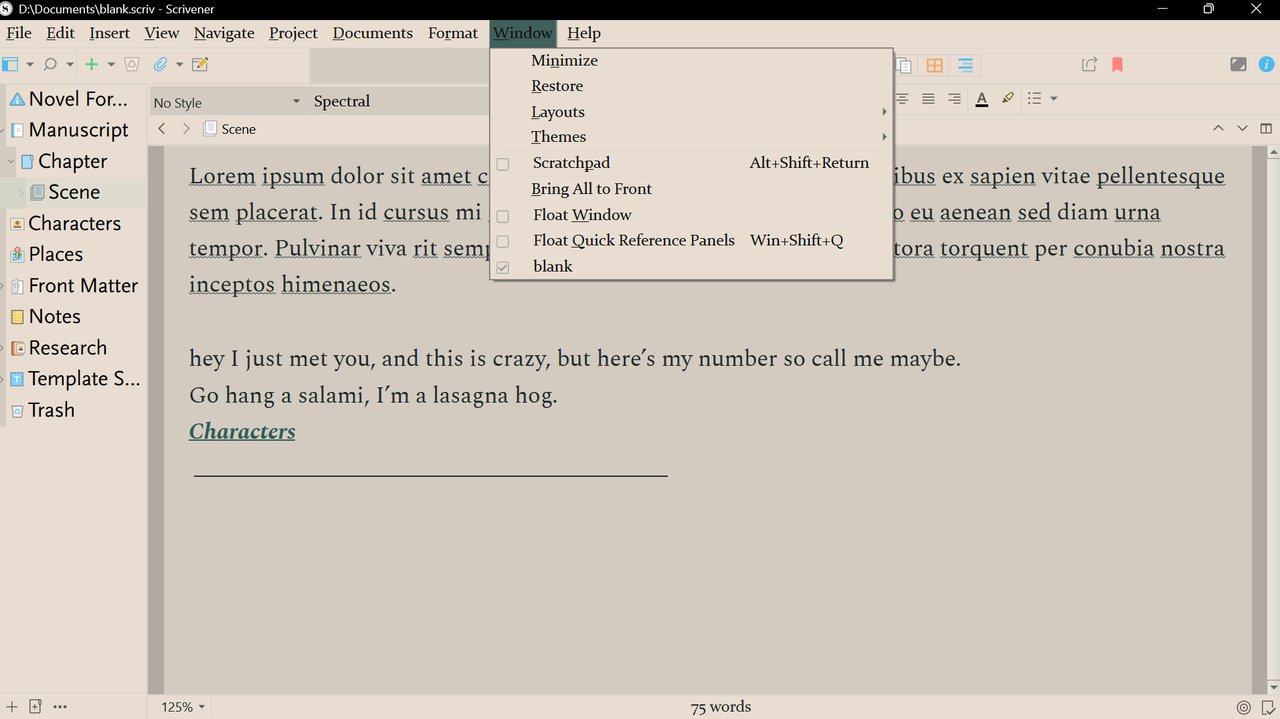Switch to Scrivenings document view icon
This screenshot has height=719, width=1280.
click(x=903, y=65)
